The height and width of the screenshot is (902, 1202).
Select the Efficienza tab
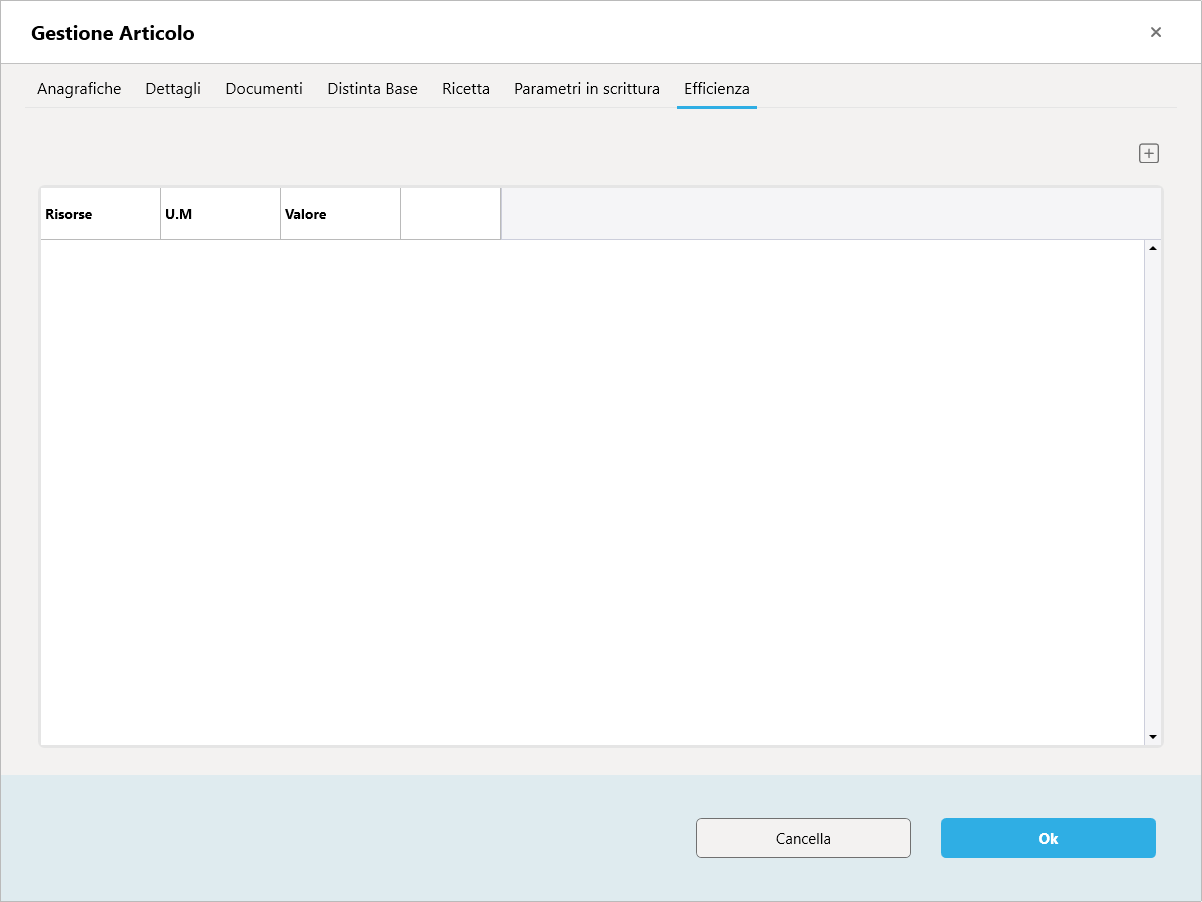pyautogui.click(x=717, y=89)
